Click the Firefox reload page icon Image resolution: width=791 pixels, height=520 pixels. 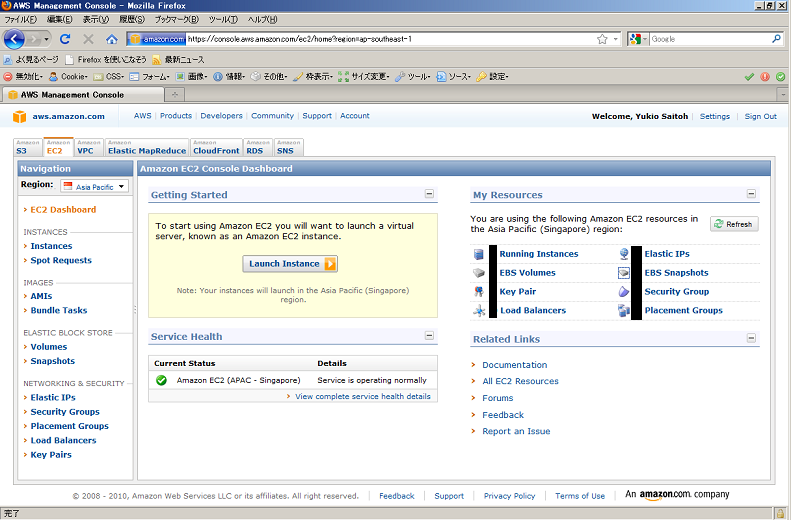click(65, 39)
